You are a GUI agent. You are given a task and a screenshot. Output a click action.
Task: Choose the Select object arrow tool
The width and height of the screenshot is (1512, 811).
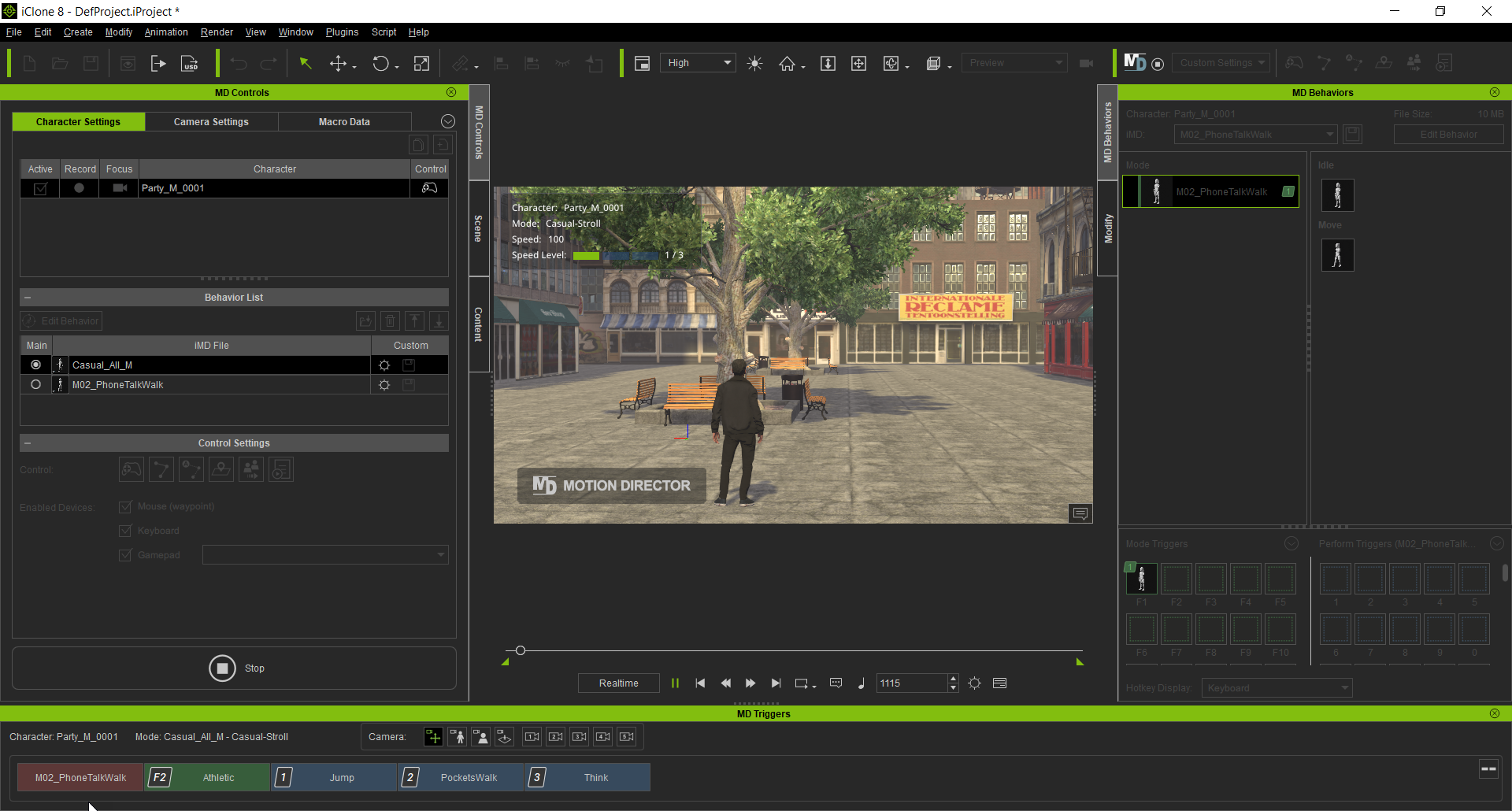306,63
